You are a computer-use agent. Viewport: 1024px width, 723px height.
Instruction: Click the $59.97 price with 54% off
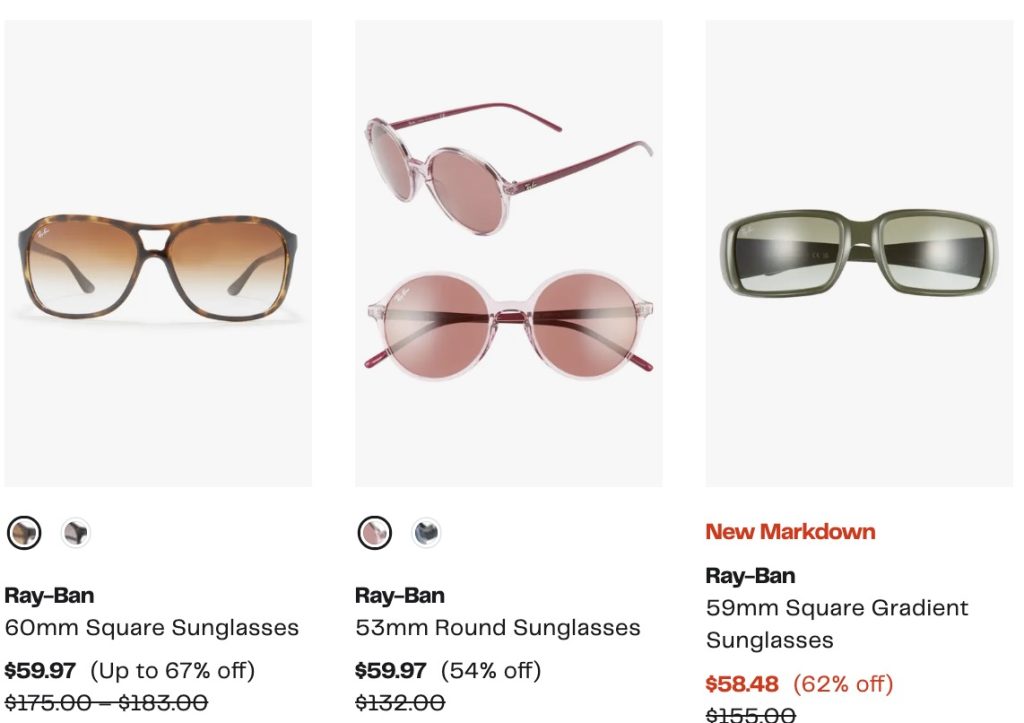391,670
